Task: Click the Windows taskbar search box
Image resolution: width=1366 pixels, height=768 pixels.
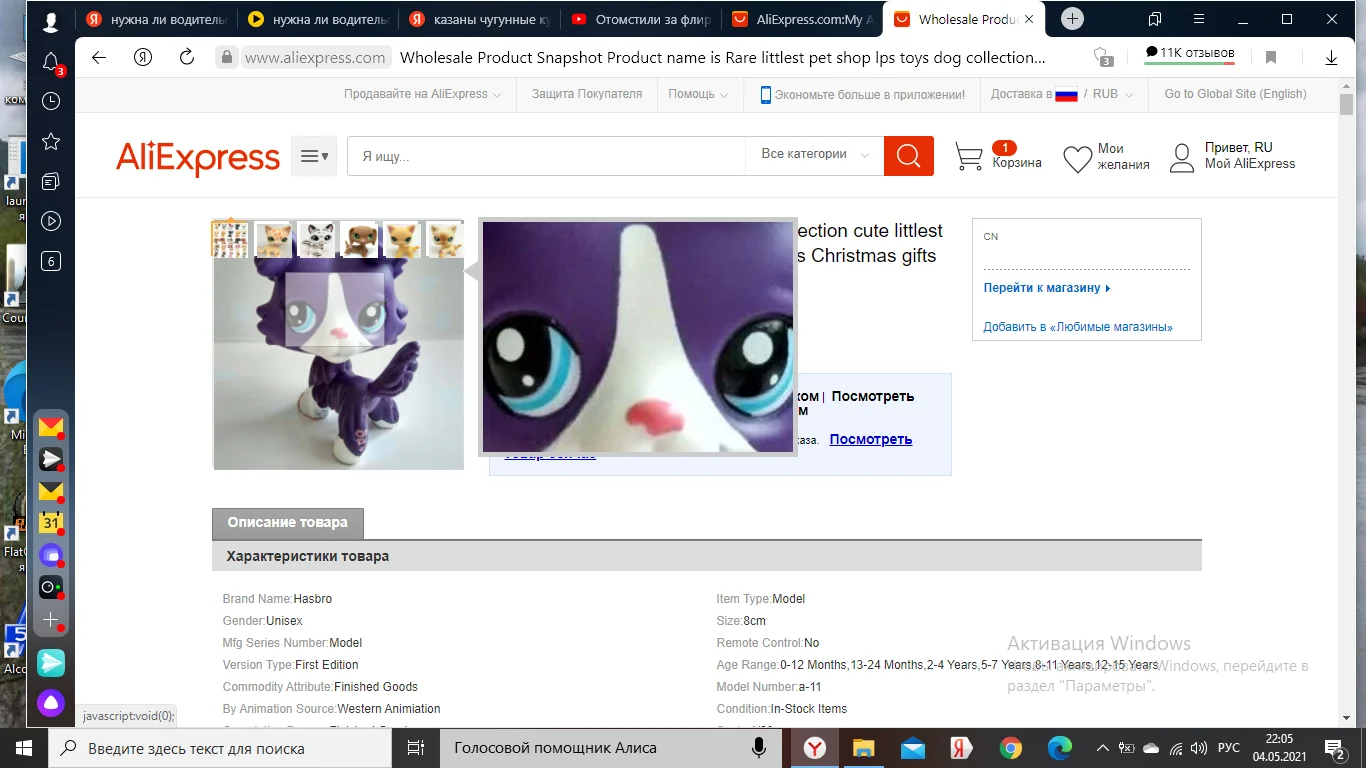Action: 221,748
